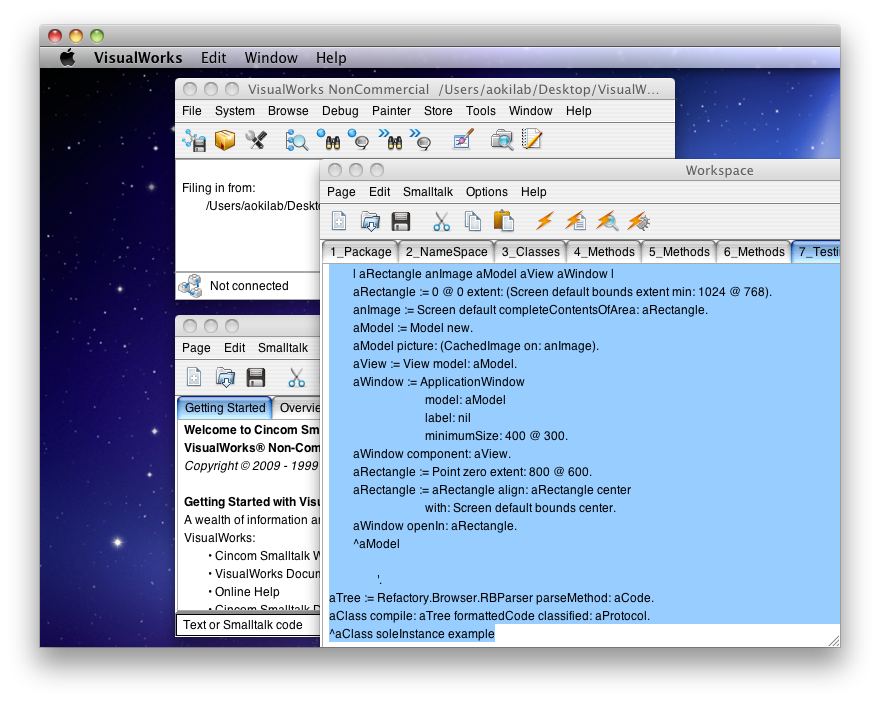Open the launcher Browse menu
The height and width of the screenshot is (702, 880).
tap(288, 111)
